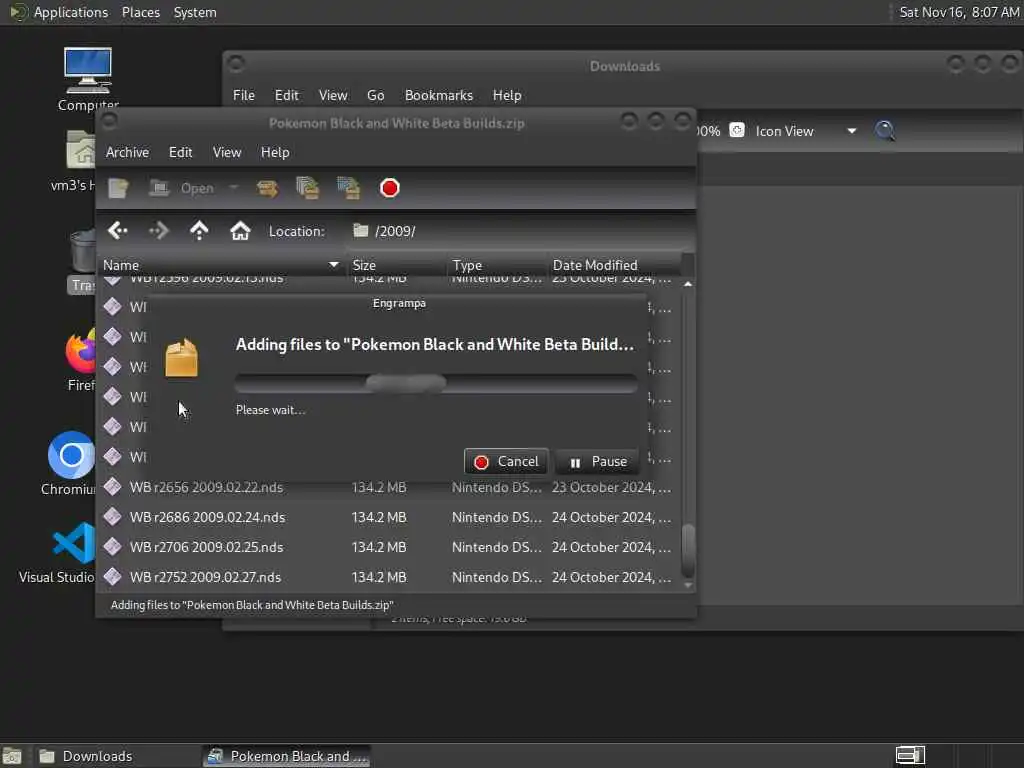
Task: Click the add files toolbar icon
Action: [x=308, y=188]
